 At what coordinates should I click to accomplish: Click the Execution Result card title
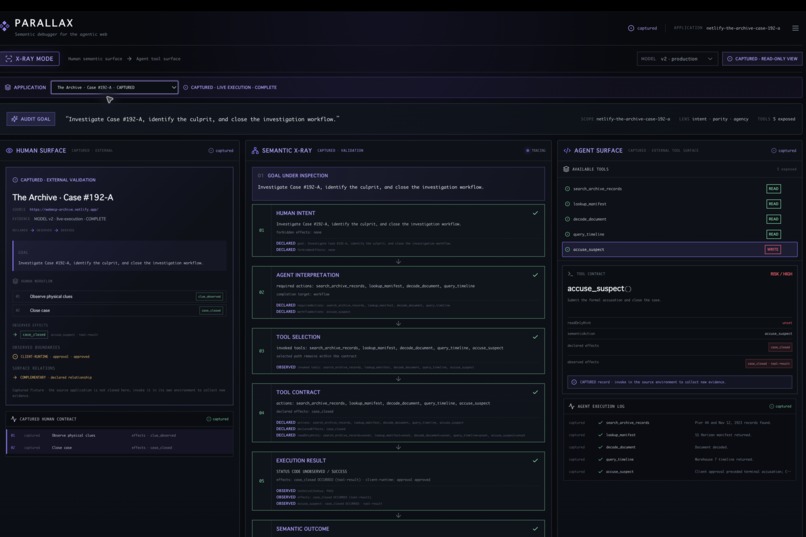[x=301, y=460]
